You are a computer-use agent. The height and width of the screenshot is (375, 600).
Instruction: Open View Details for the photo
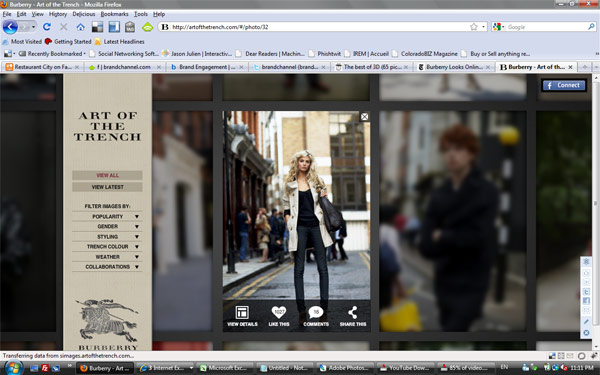pyautogui.click(x=242, y=316)
